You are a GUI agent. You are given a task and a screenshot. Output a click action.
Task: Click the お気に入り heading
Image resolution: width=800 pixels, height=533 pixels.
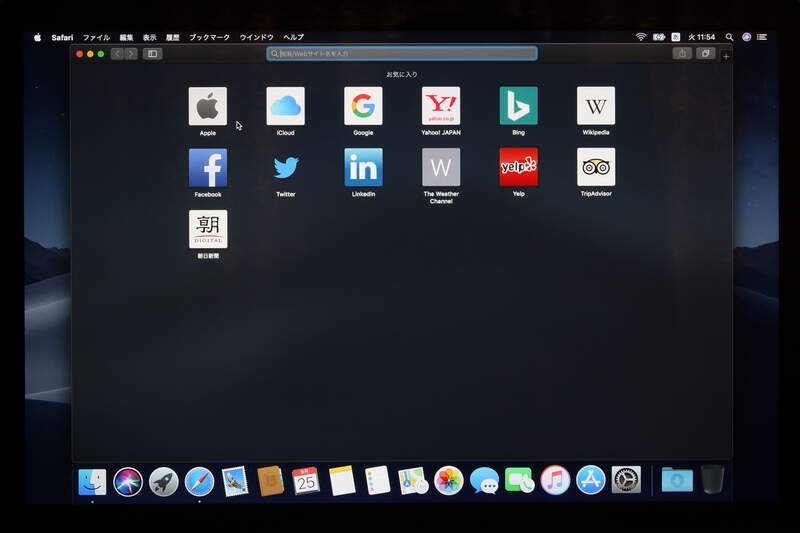[402, 74]
